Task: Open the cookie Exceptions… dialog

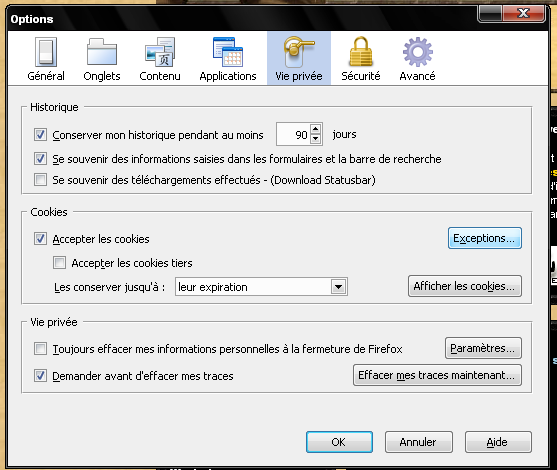Action: click(485, 238)
